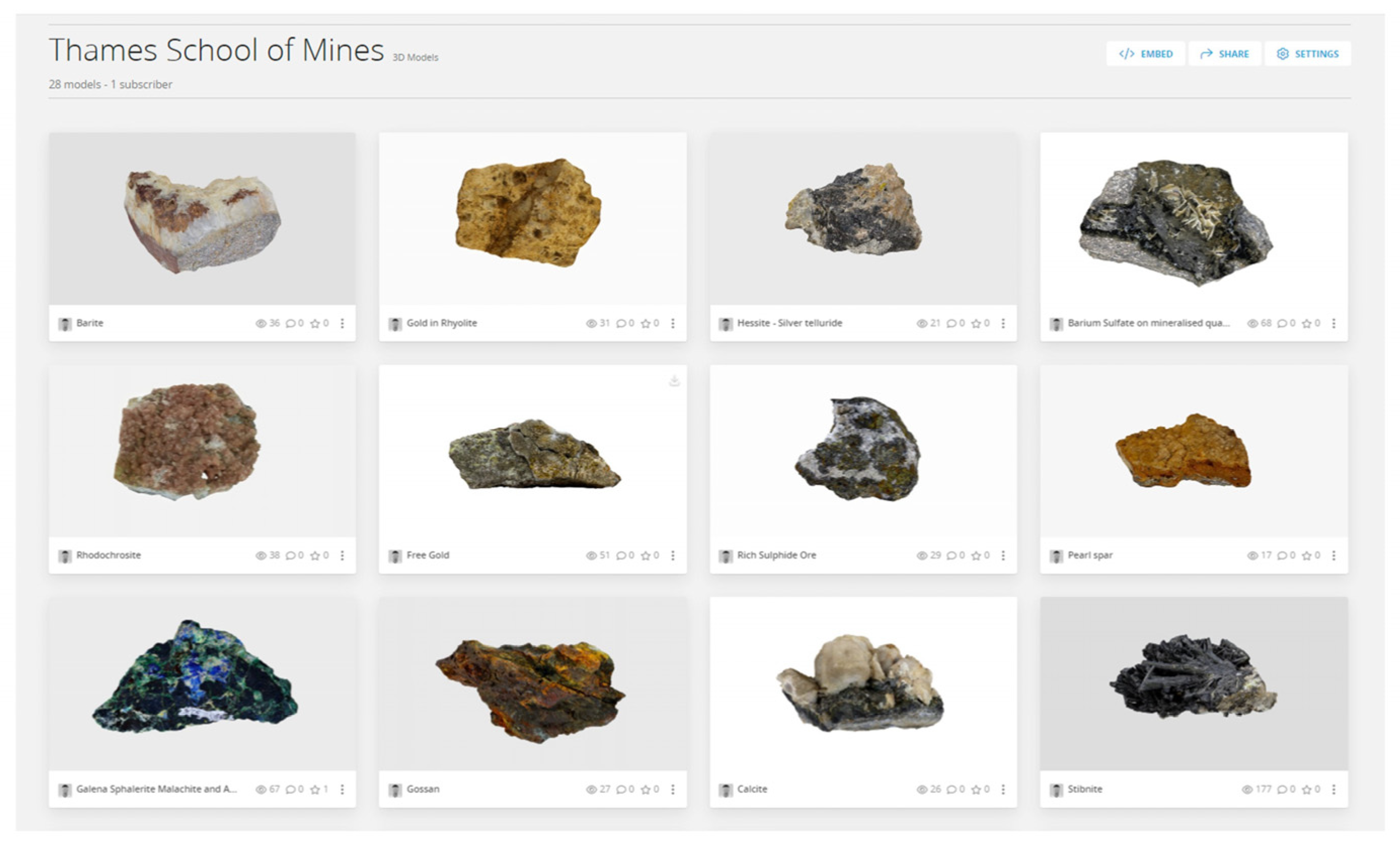Screen dimensions: 1400x847
Task: Open the three-dot options menu for Barite
Action: tap(342, 323)
